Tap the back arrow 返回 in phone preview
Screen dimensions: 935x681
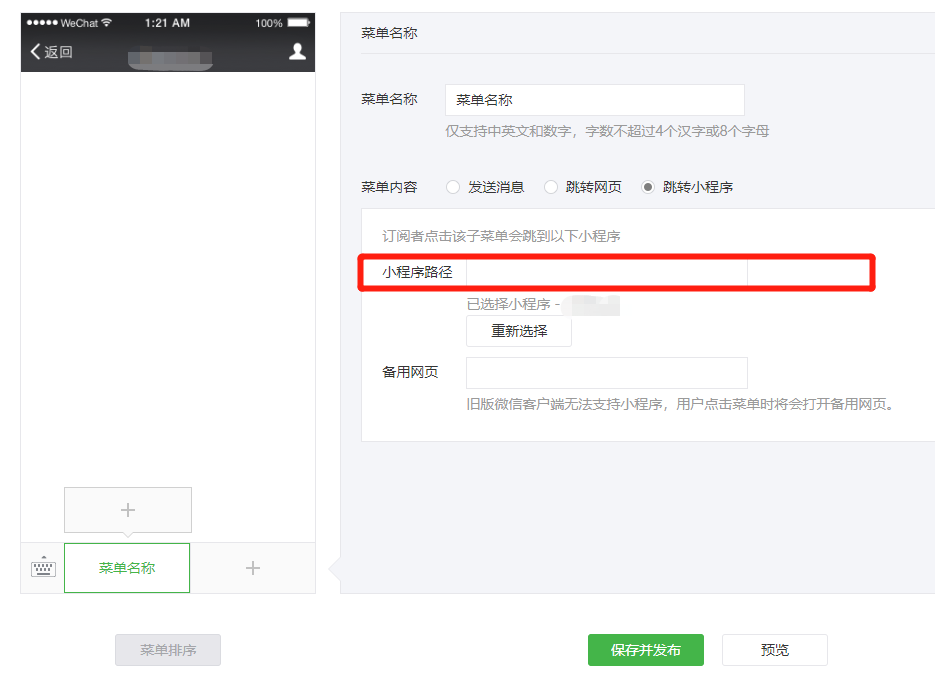pos(51,52)
